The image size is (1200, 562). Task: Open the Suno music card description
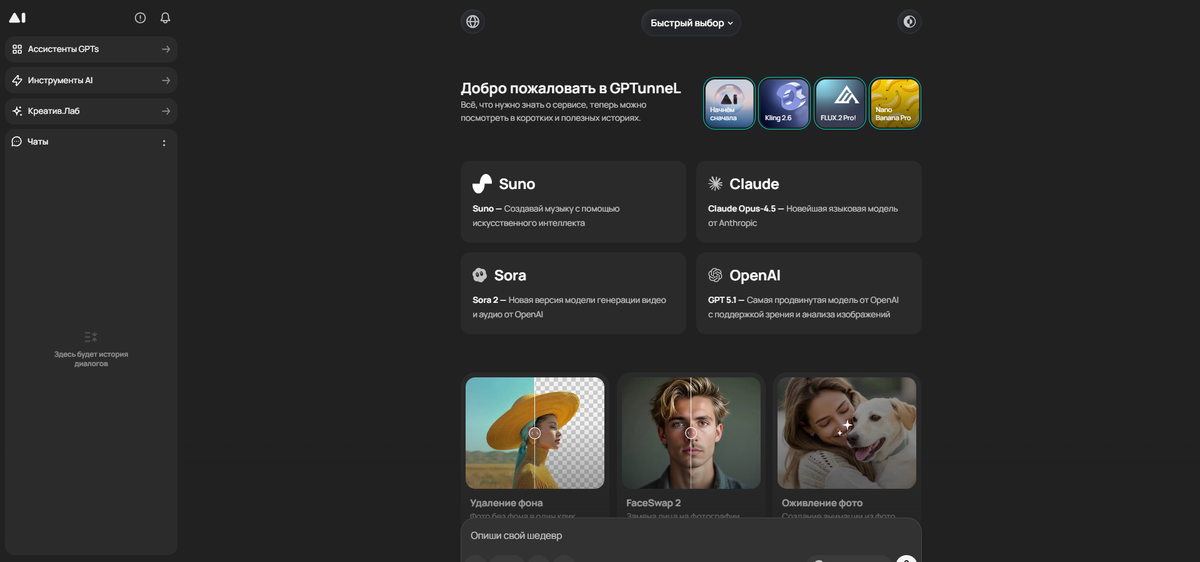546,216
